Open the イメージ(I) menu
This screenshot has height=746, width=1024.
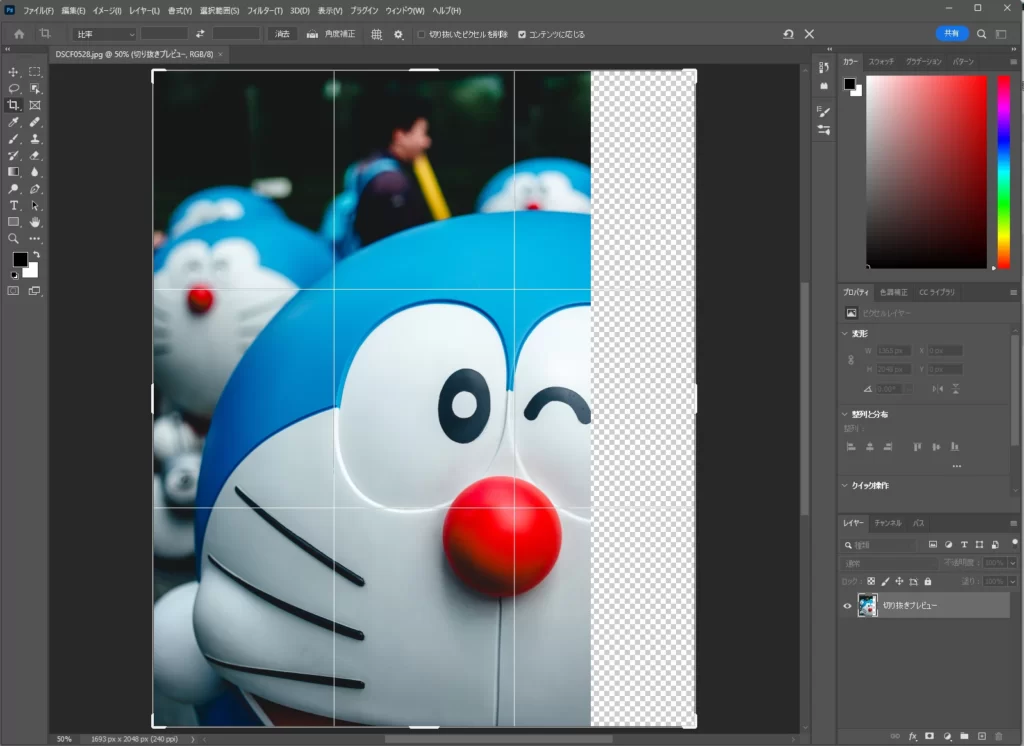(x=107, y=10)
